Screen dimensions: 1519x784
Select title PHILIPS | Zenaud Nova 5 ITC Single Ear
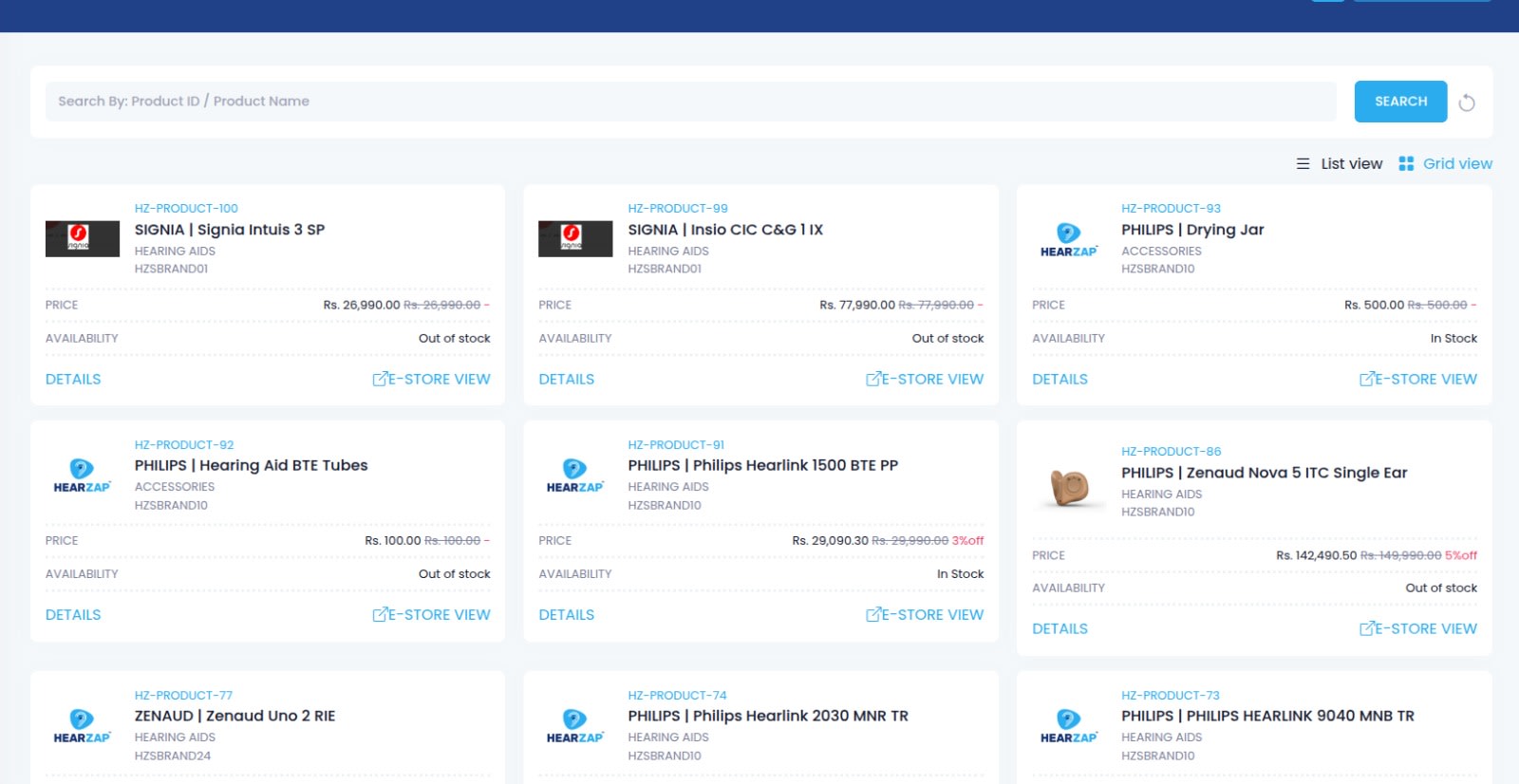click(x=1264, y=473)
